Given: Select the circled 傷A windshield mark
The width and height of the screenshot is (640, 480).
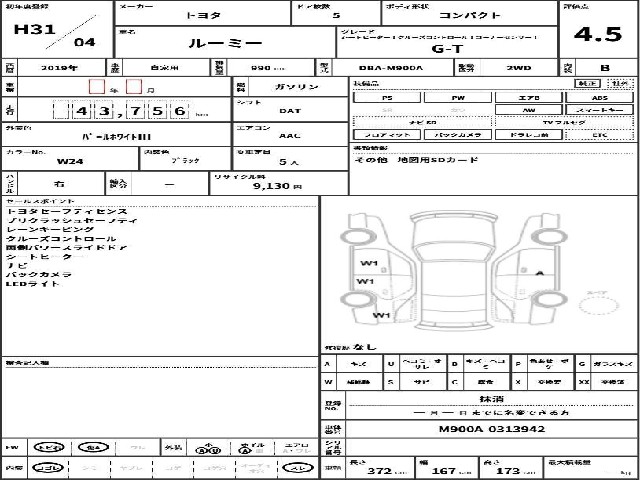Looking at the screenshot, I should click(x=93, y=448).
